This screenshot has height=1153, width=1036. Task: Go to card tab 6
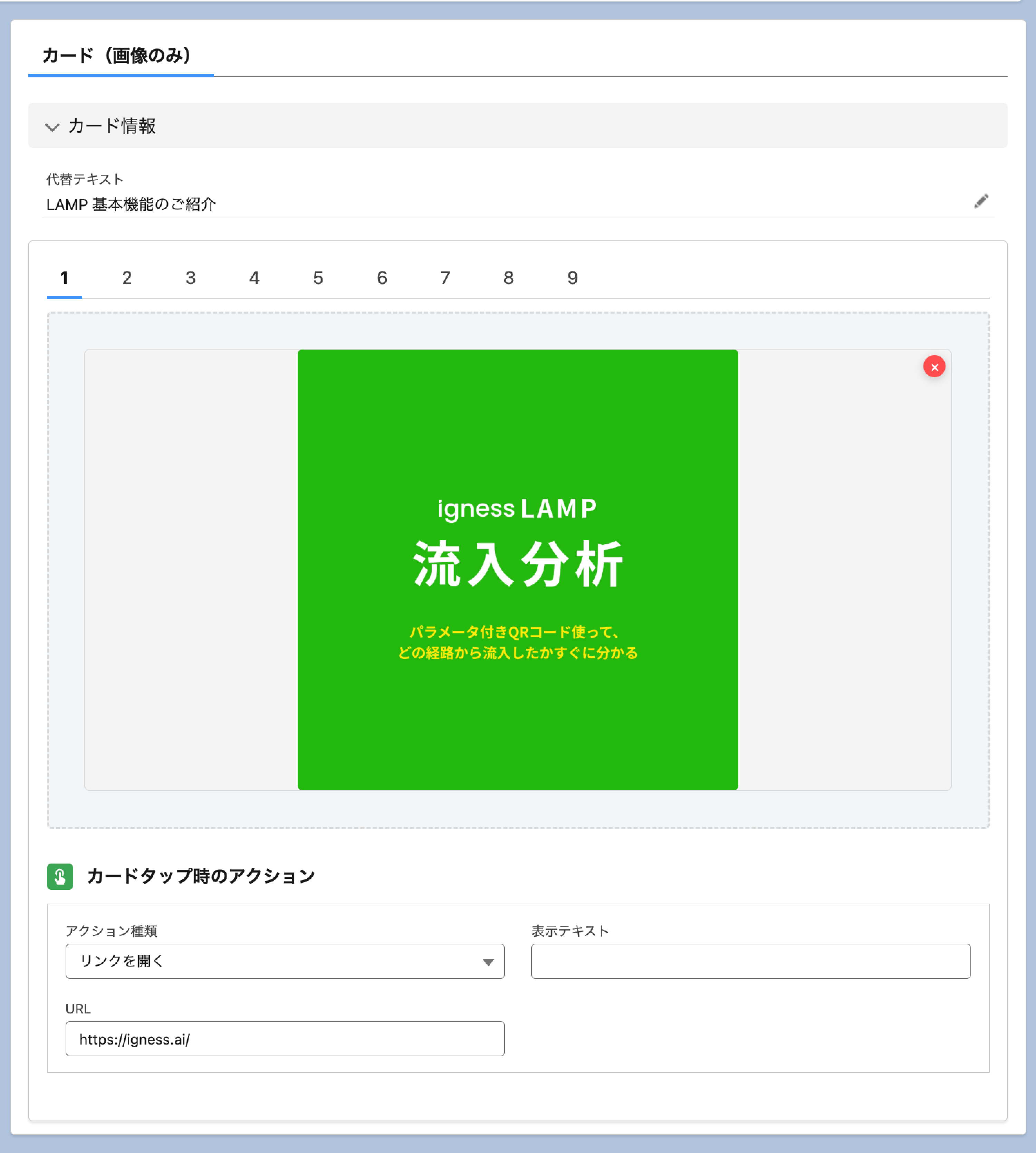click(x=382, y=278)
